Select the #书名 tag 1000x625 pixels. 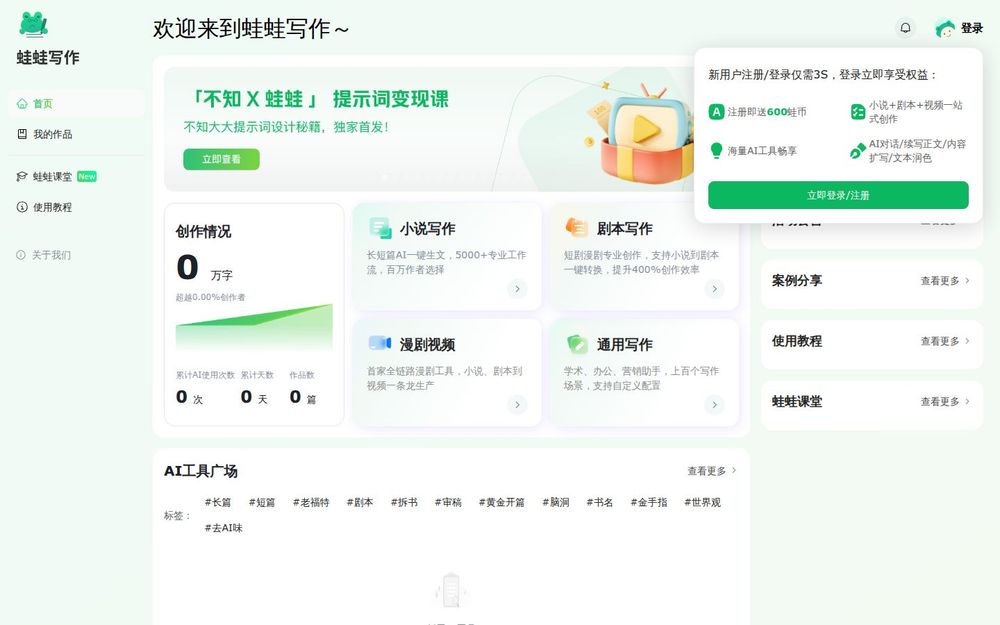pos(599,503)
